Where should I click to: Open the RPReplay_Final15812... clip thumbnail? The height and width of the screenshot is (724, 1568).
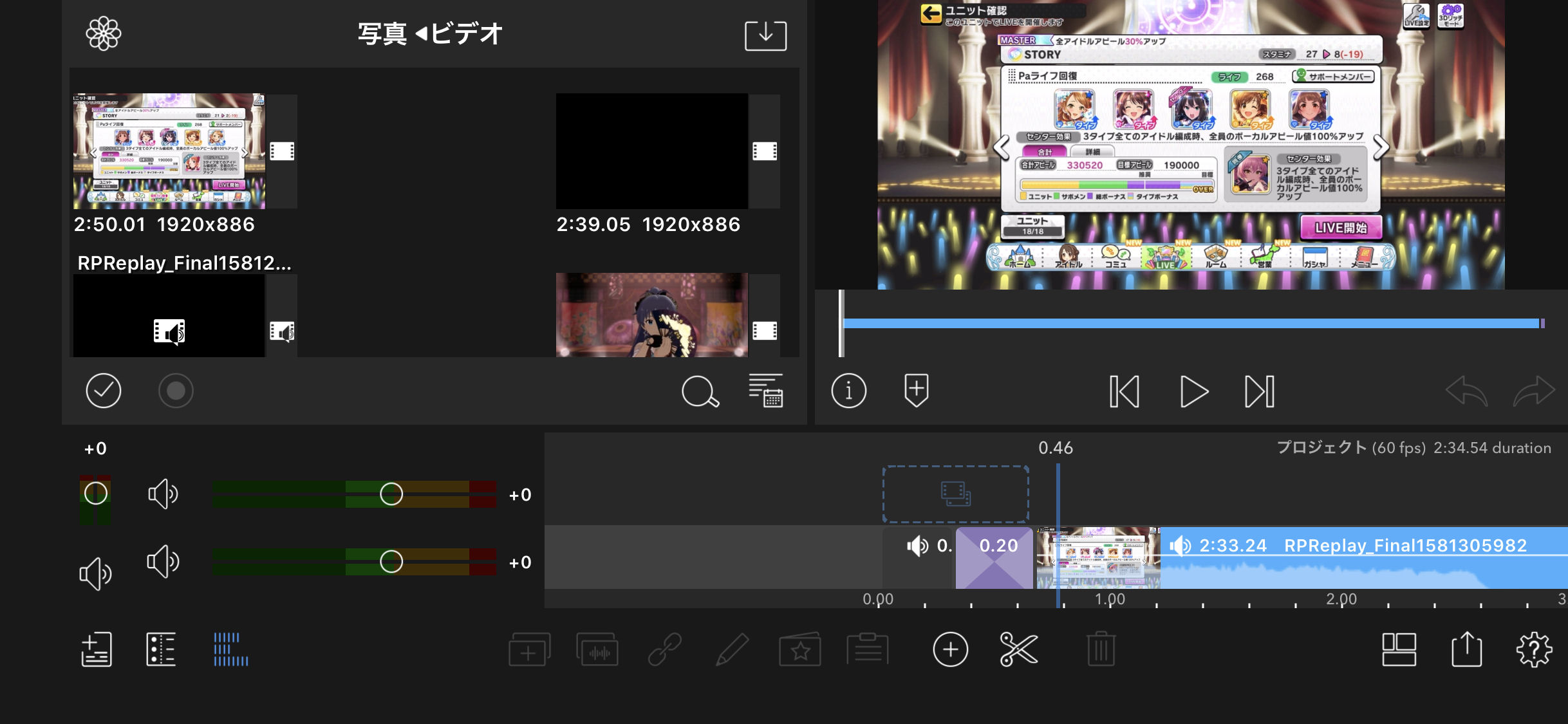(169, 315)
